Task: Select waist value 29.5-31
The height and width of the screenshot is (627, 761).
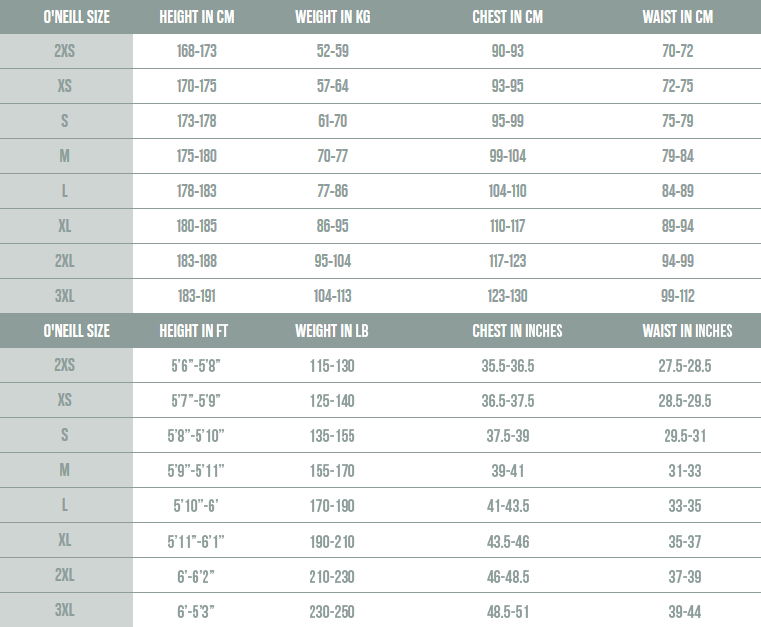Action: [685, 435]
